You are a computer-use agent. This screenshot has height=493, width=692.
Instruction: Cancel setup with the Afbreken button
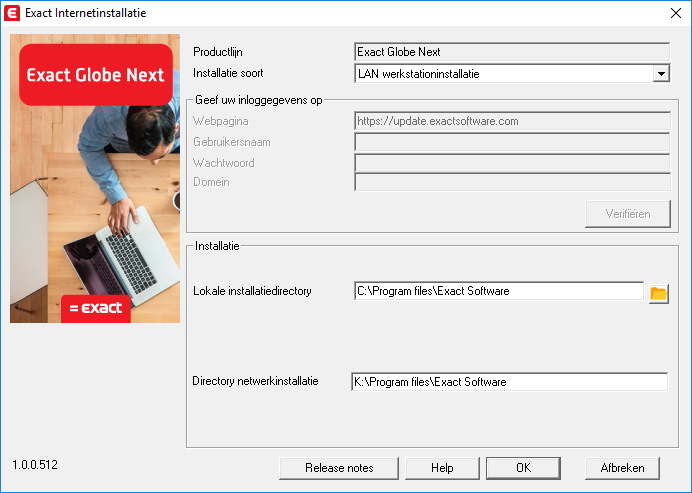pyautogui.click(x=622, y=468)
